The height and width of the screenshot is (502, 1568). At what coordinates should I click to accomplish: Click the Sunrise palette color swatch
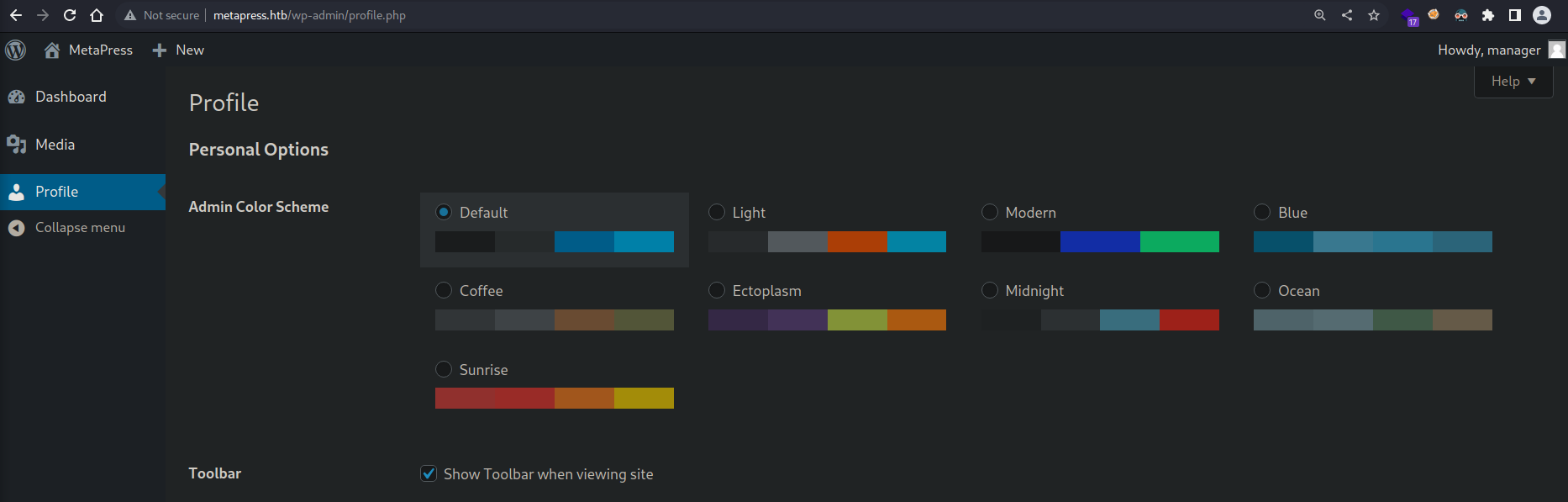[554, 398]
